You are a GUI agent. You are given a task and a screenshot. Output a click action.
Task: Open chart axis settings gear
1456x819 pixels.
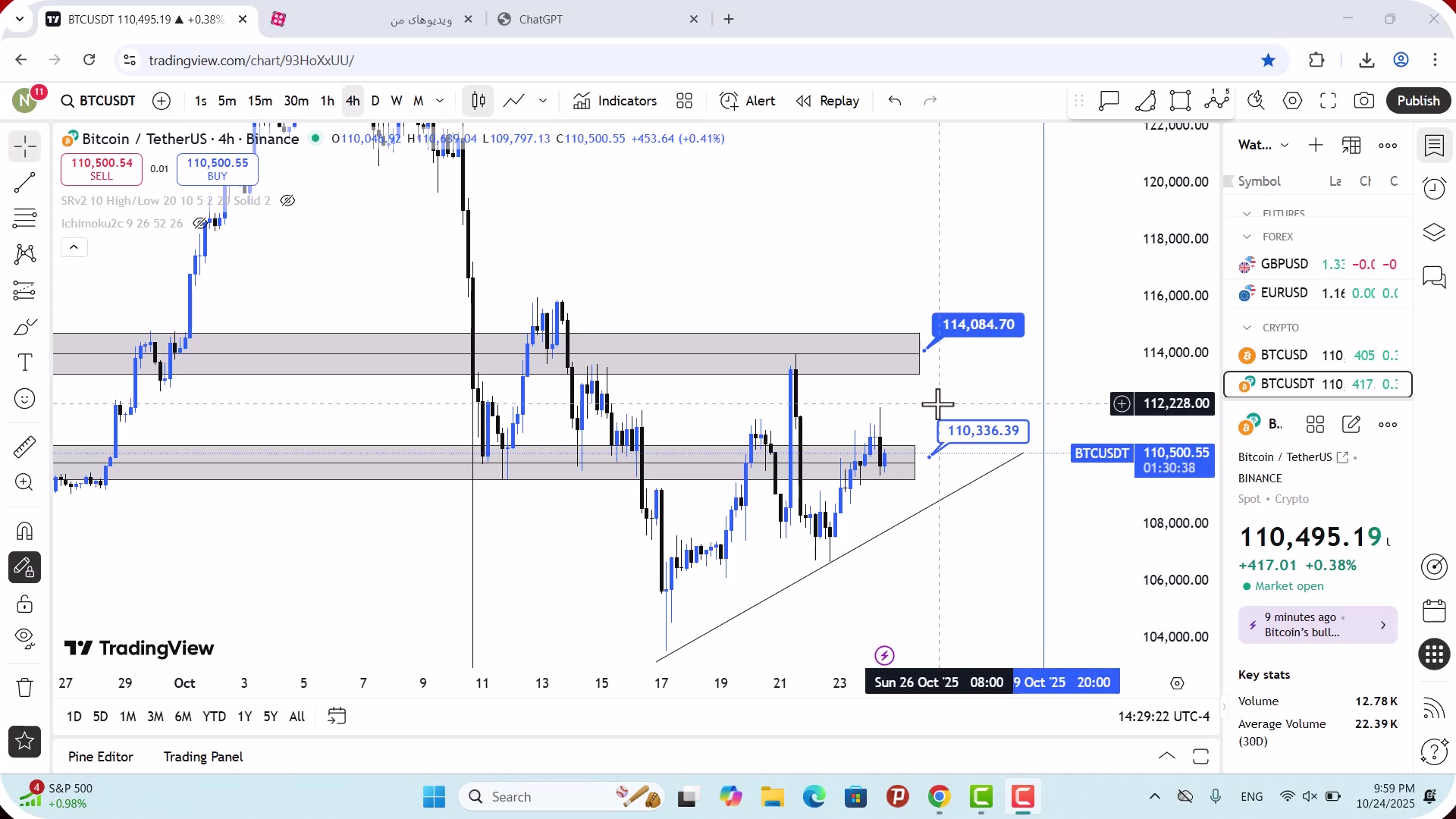pyautogui.click(x=1177, y=683)
